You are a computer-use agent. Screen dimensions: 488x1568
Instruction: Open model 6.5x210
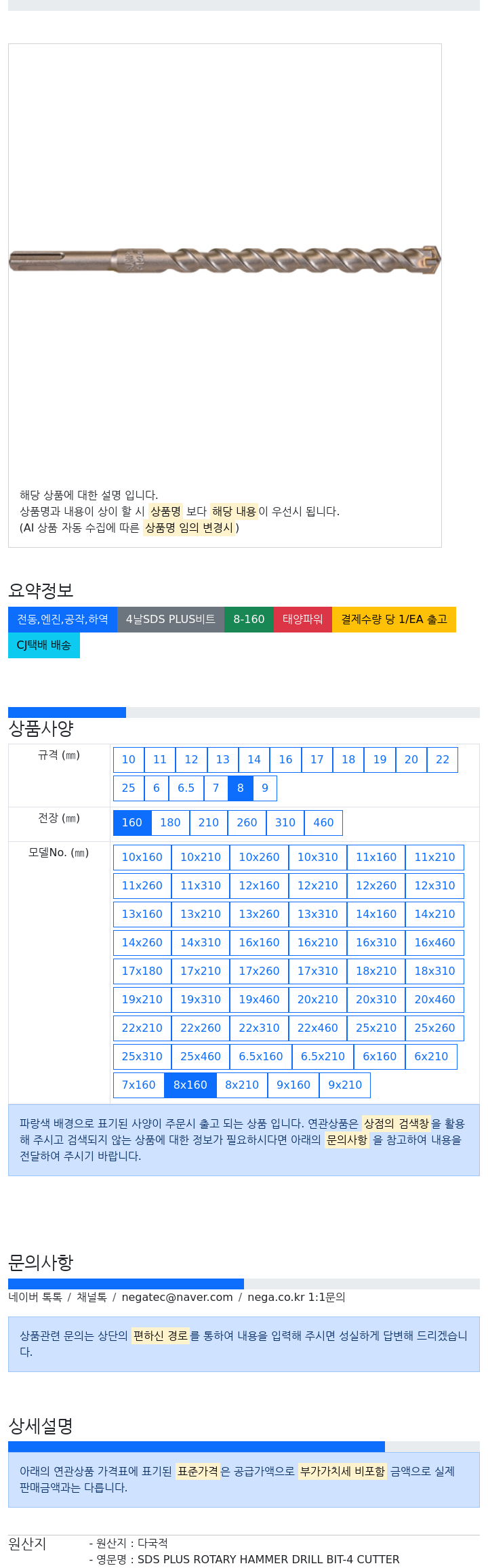(323, 1057)
